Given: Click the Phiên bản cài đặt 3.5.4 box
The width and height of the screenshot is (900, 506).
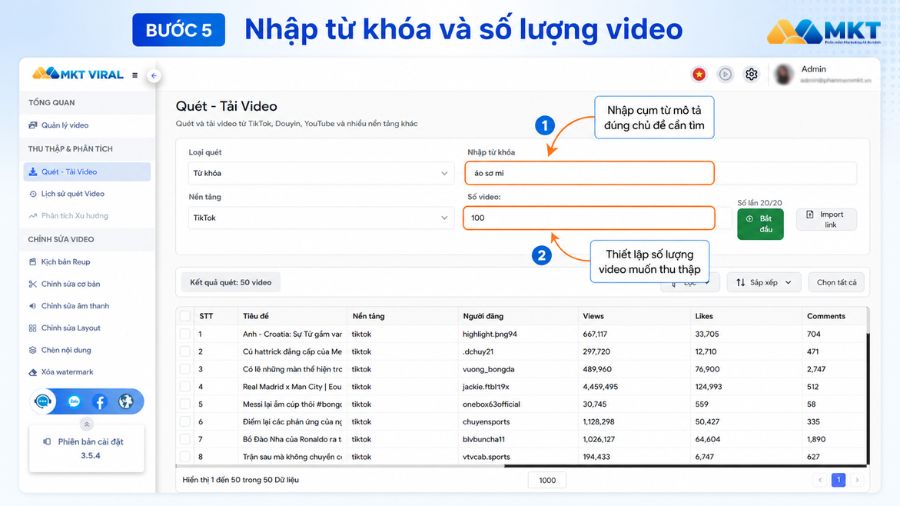Looking at the screenshot, I should click(x=87, y=449).
